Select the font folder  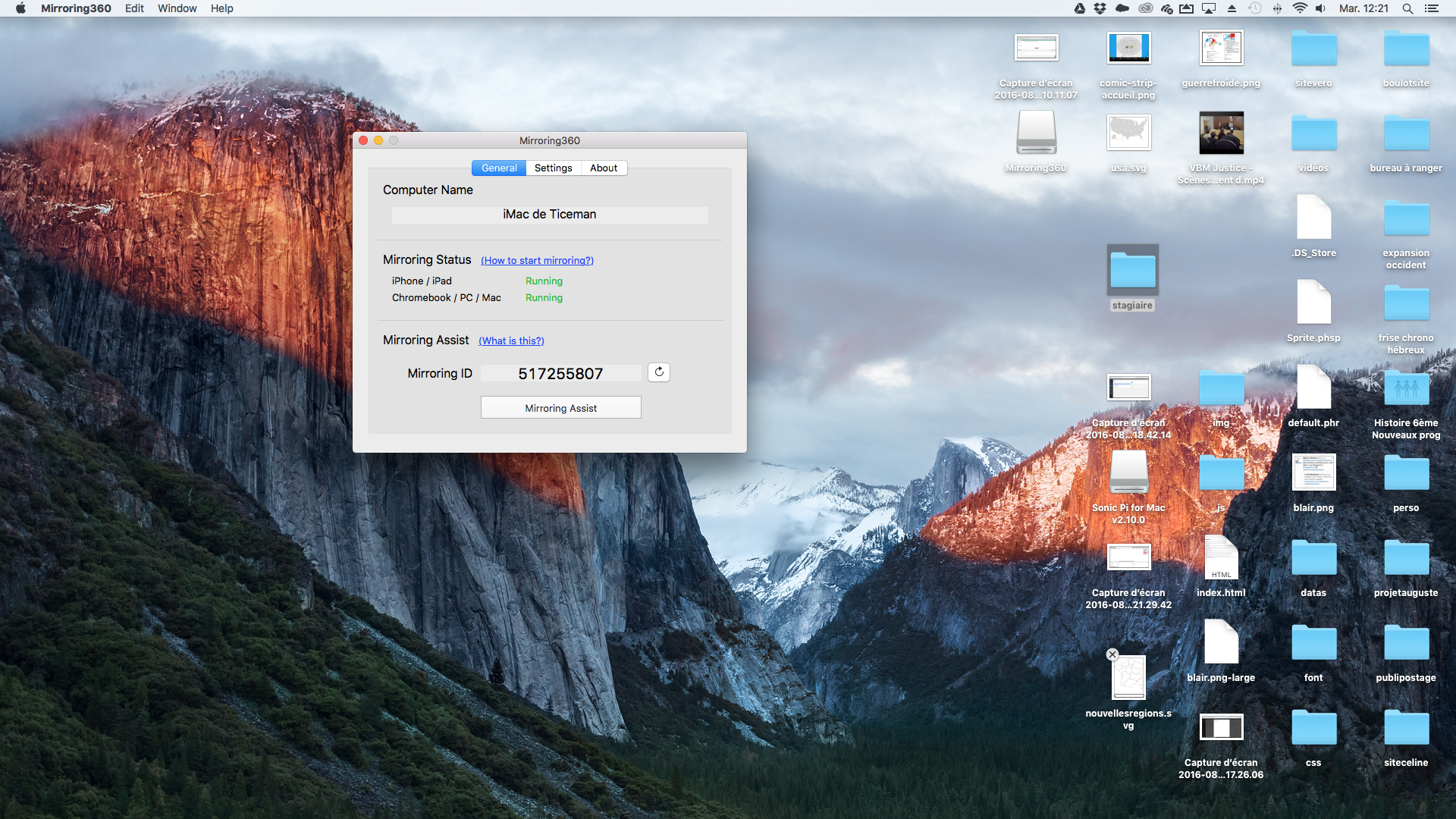click(1313, 643)
